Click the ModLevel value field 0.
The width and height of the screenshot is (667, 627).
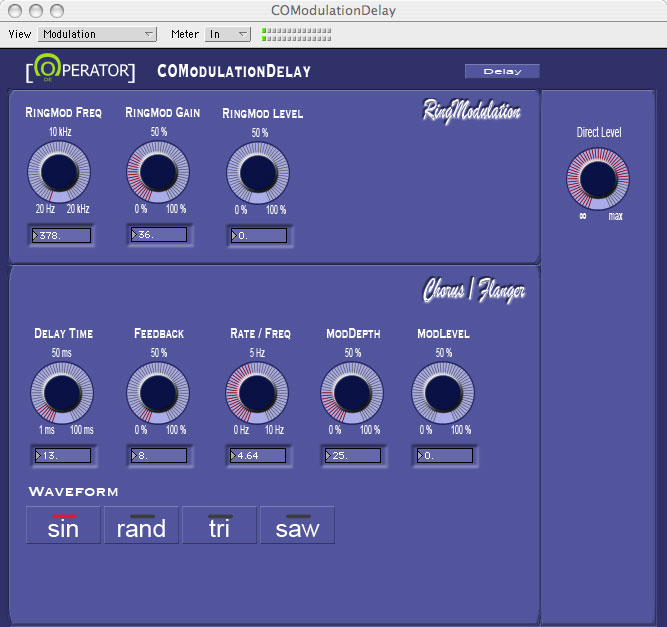click(445, 456)
